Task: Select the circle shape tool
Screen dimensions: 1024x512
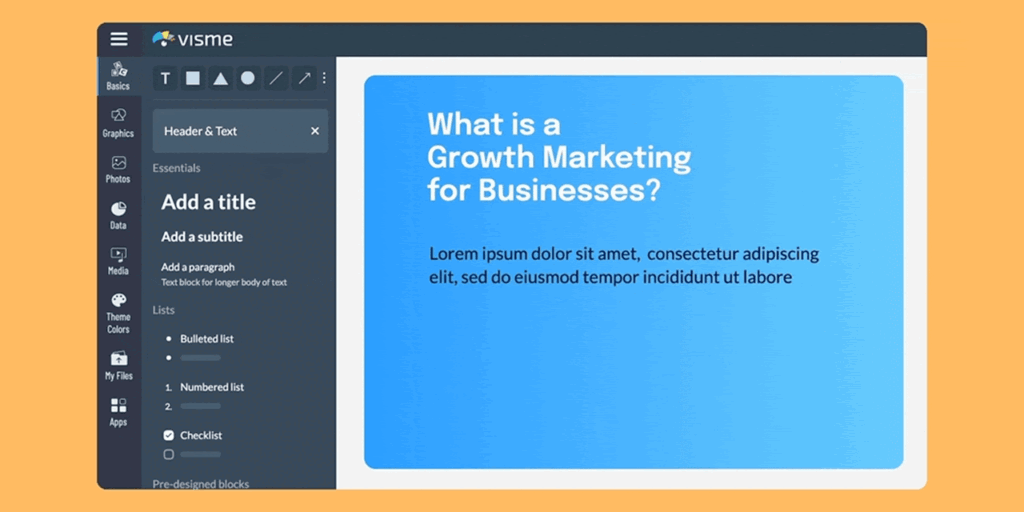Action: [x=248, y=78]
